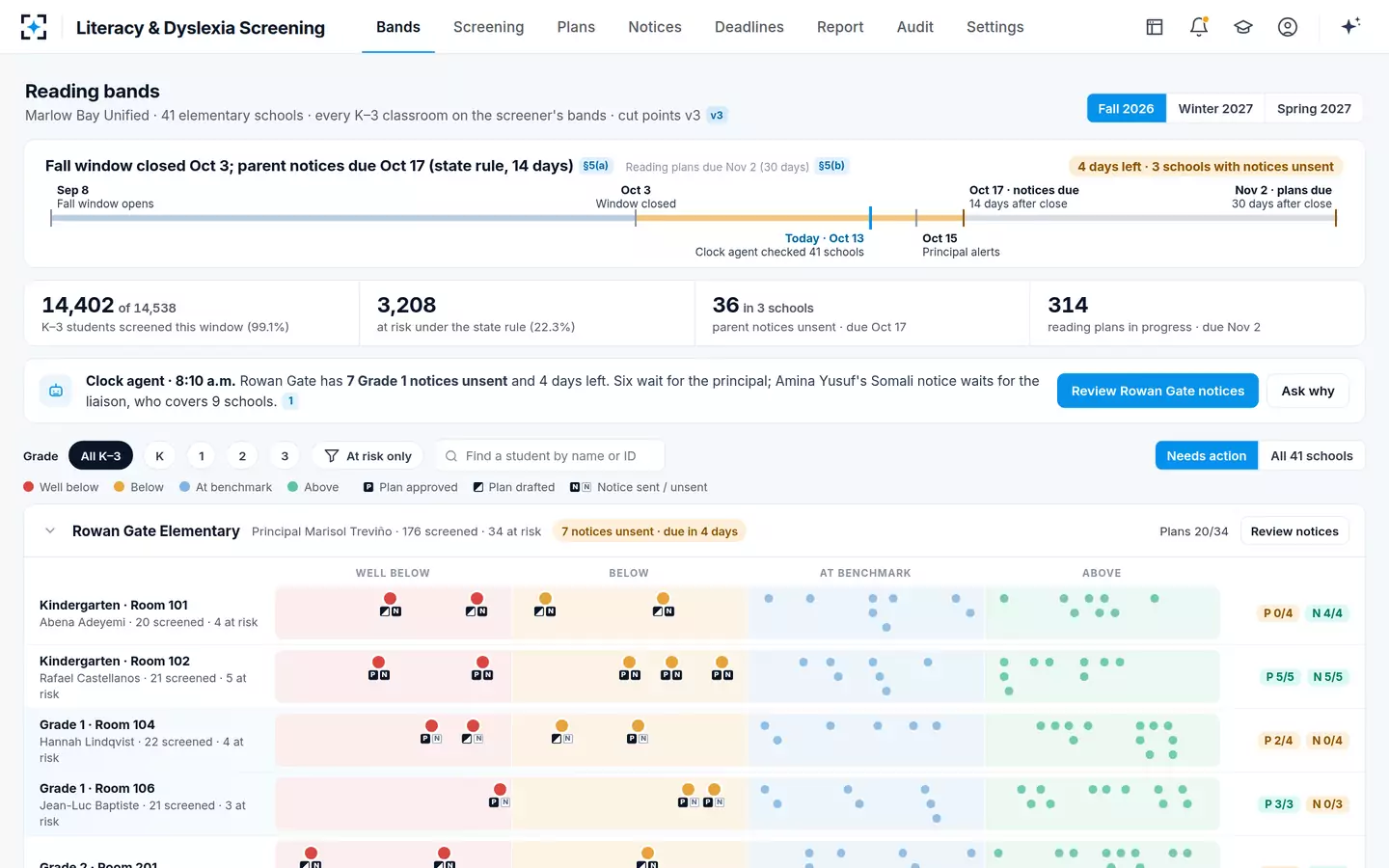
Task: Click the Ask why button
Action: [x=1308, y=391]
